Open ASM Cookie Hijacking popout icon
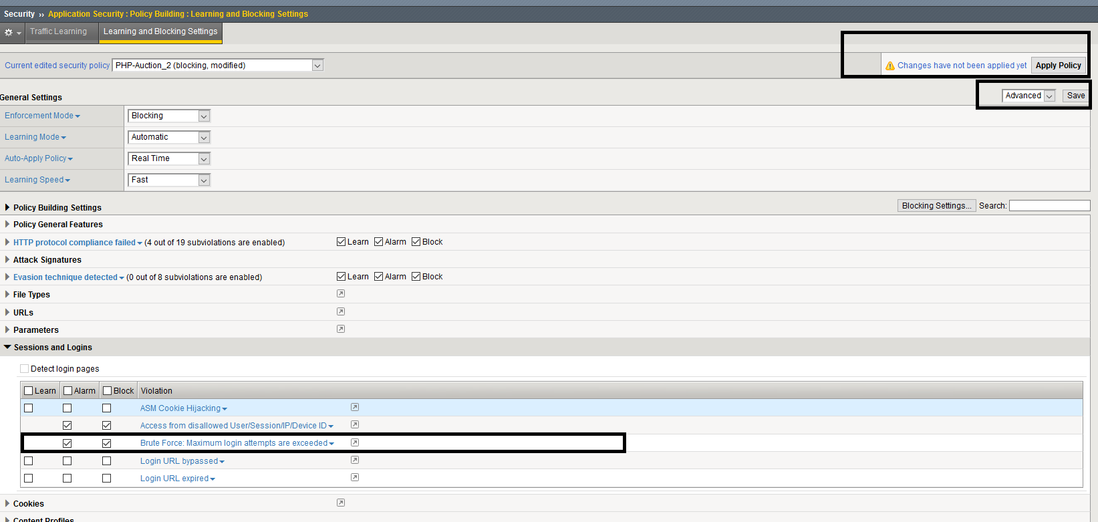The width and height of the screenshot is (1098, 522). tap(354, 407)
